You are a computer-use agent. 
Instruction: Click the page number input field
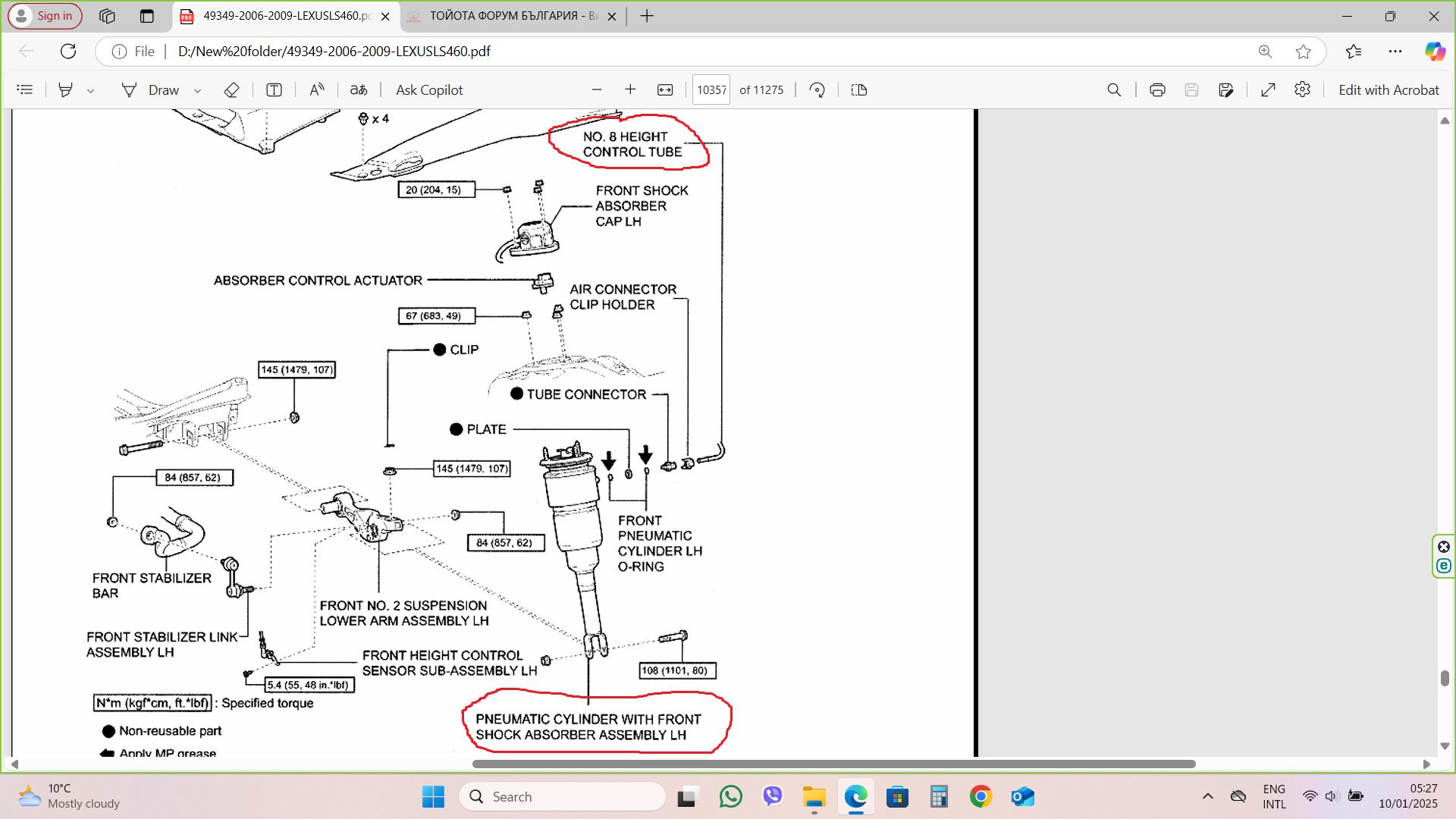pos(711,89)
